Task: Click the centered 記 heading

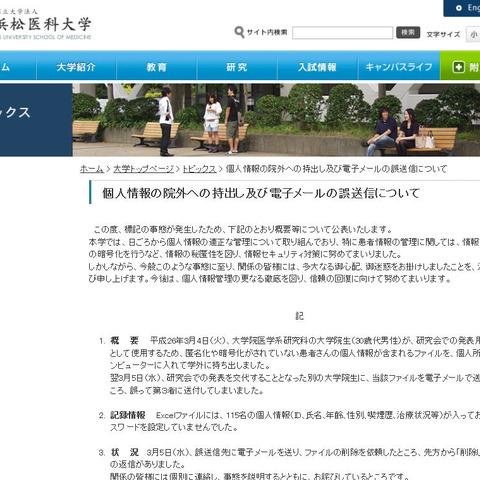Action: (300, 316)
